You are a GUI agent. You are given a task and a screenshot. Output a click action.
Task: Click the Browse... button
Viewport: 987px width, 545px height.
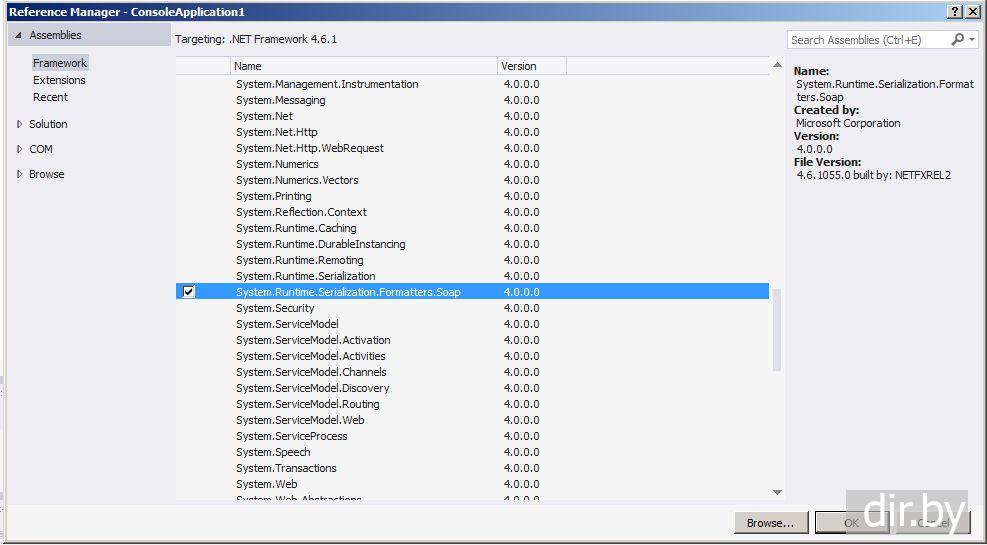pyautogui.click(x=769, y=523)
